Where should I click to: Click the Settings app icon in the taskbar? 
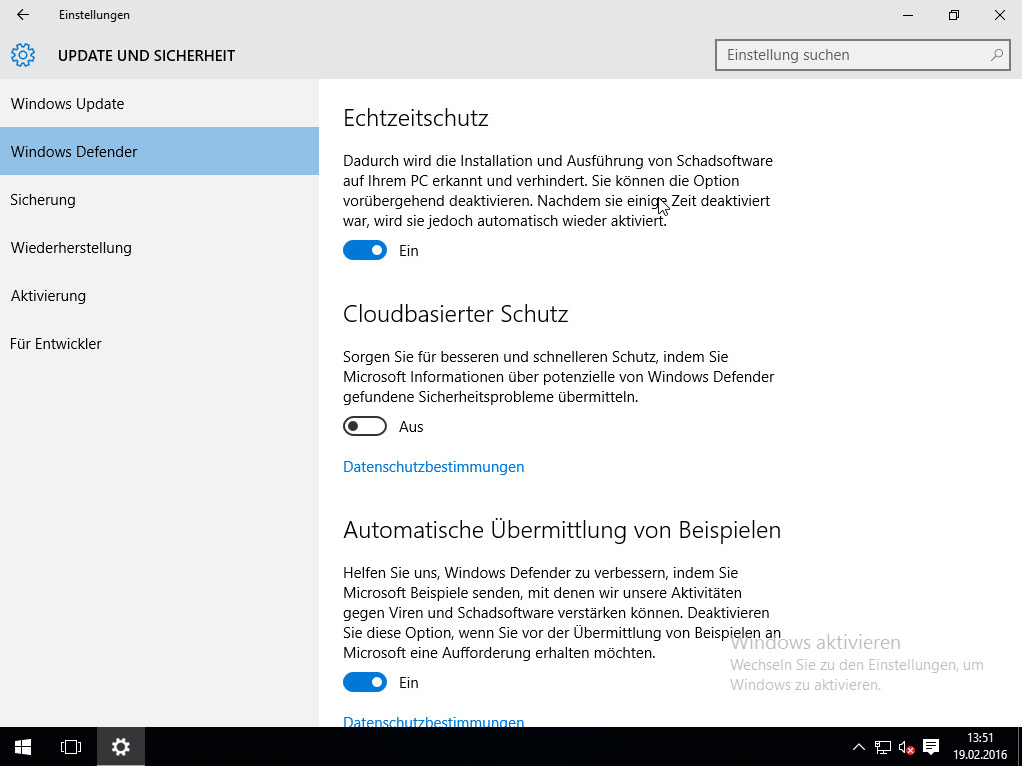[121, 746]
